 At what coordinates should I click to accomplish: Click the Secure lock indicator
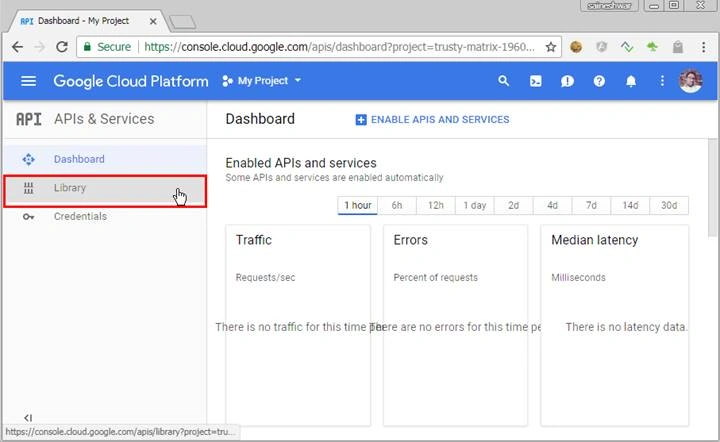107,47
